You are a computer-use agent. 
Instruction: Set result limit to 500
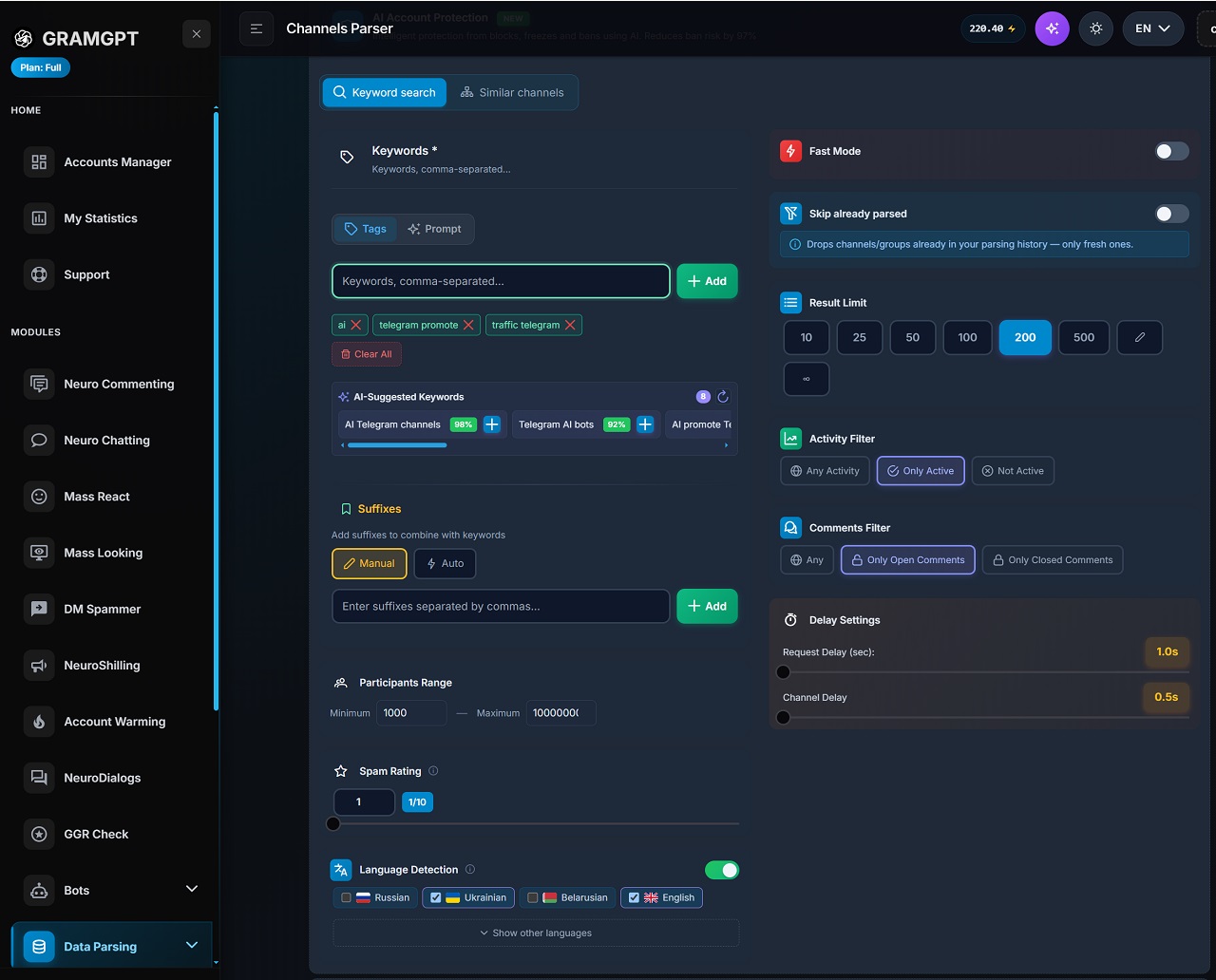coord(1084,337)
